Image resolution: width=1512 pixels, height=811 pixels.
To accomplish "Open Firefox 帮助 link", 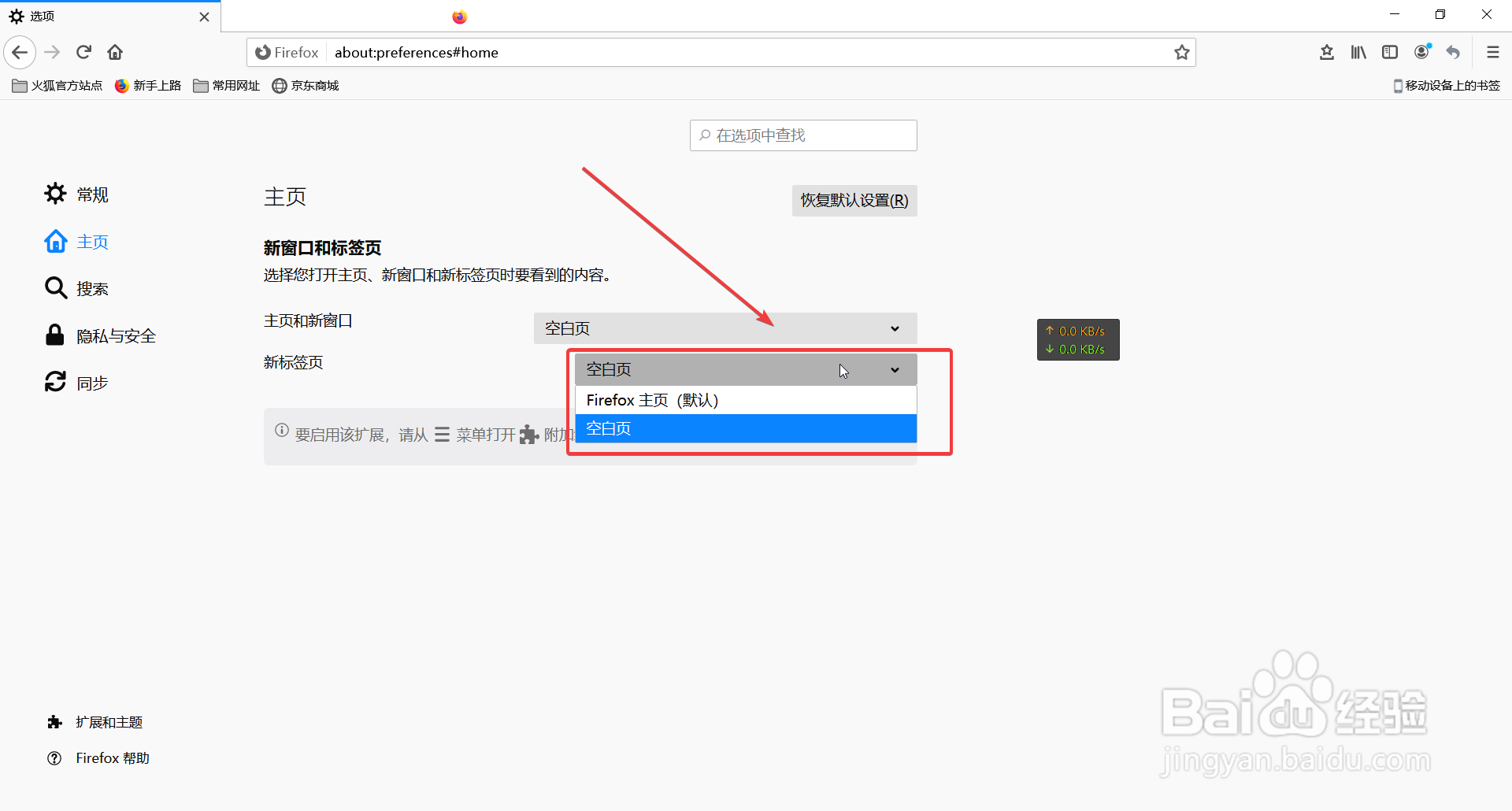I will point(98,758).
